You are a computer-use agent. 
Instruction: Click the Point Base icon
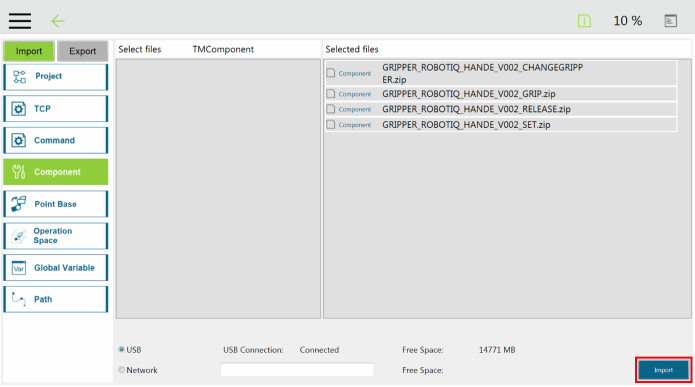19,204
